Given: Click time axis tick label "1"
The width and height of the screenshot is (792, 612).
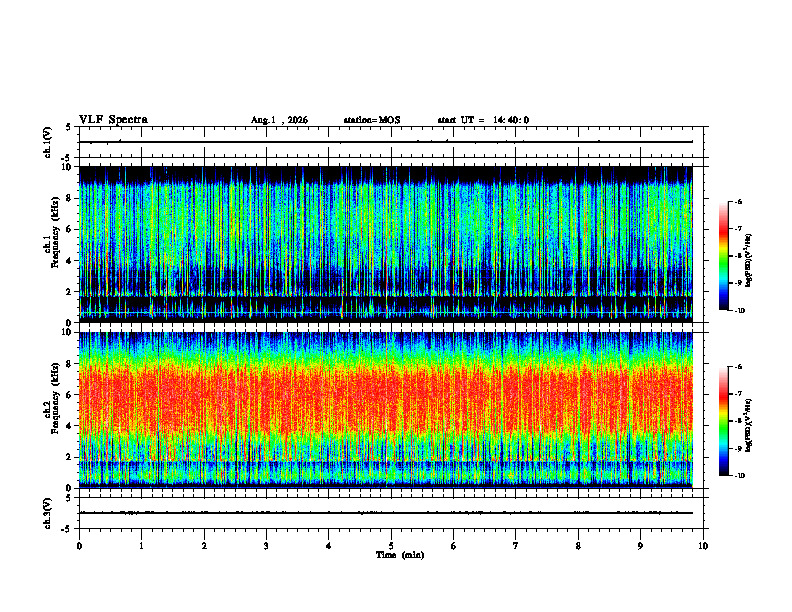Looking at the screenshot, I should coord(141,546).
